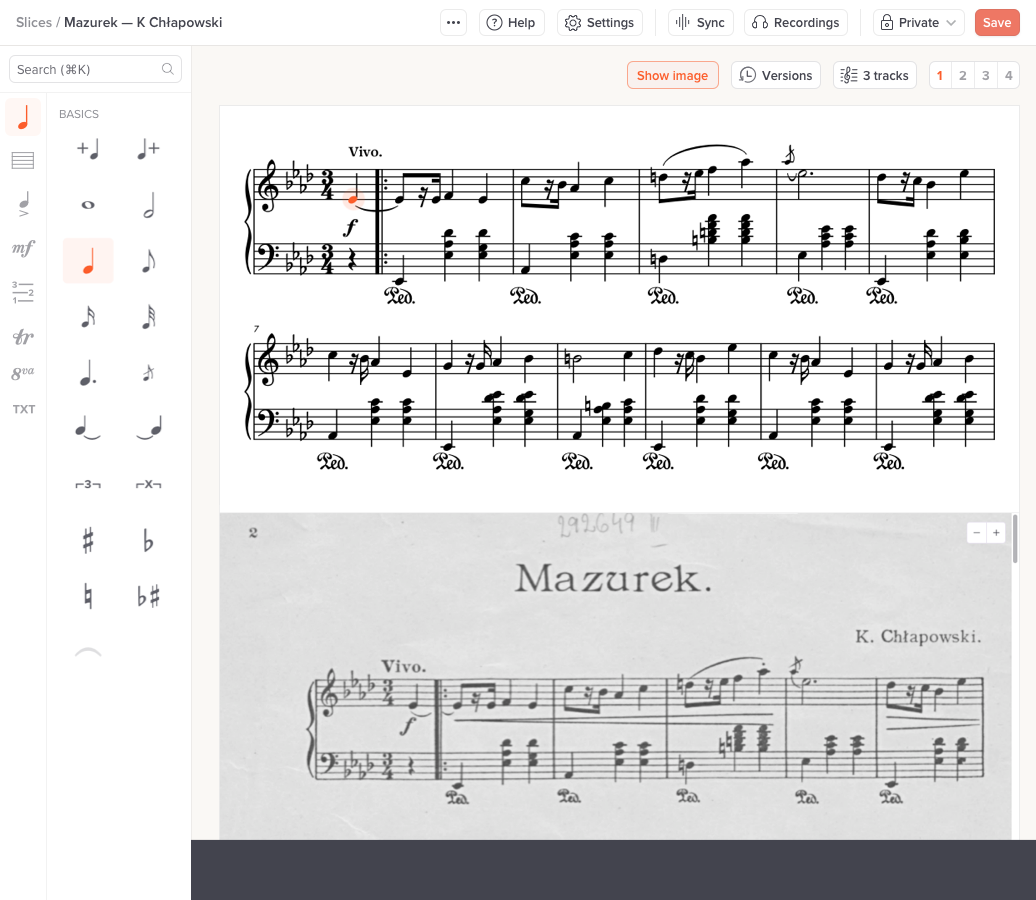Select the eighth note duration
Viewport: 1036px width, 900px height.
point(148,260)
